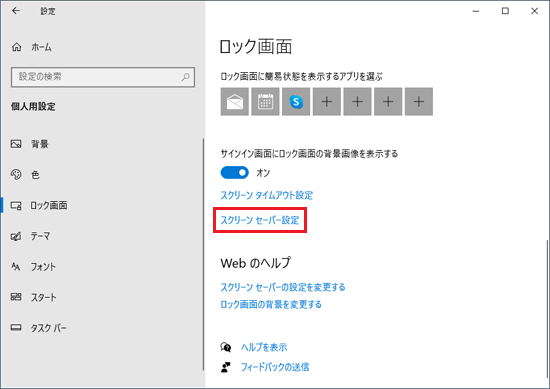Image resolution: width=550 pixels, height=389 pixels.
Task: Add an app with the third plus tile
Action: point(388,102)
